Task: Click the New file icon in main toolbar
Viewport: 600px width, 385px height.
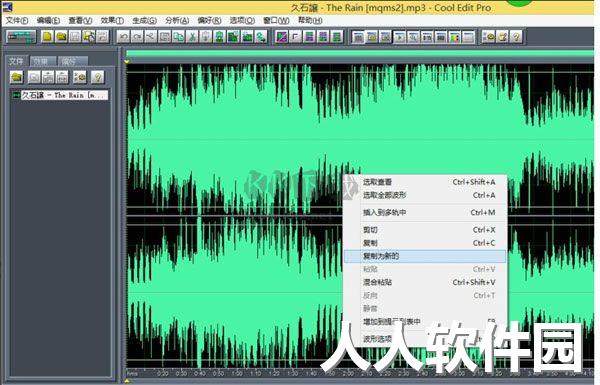Action: coord(47,37)
